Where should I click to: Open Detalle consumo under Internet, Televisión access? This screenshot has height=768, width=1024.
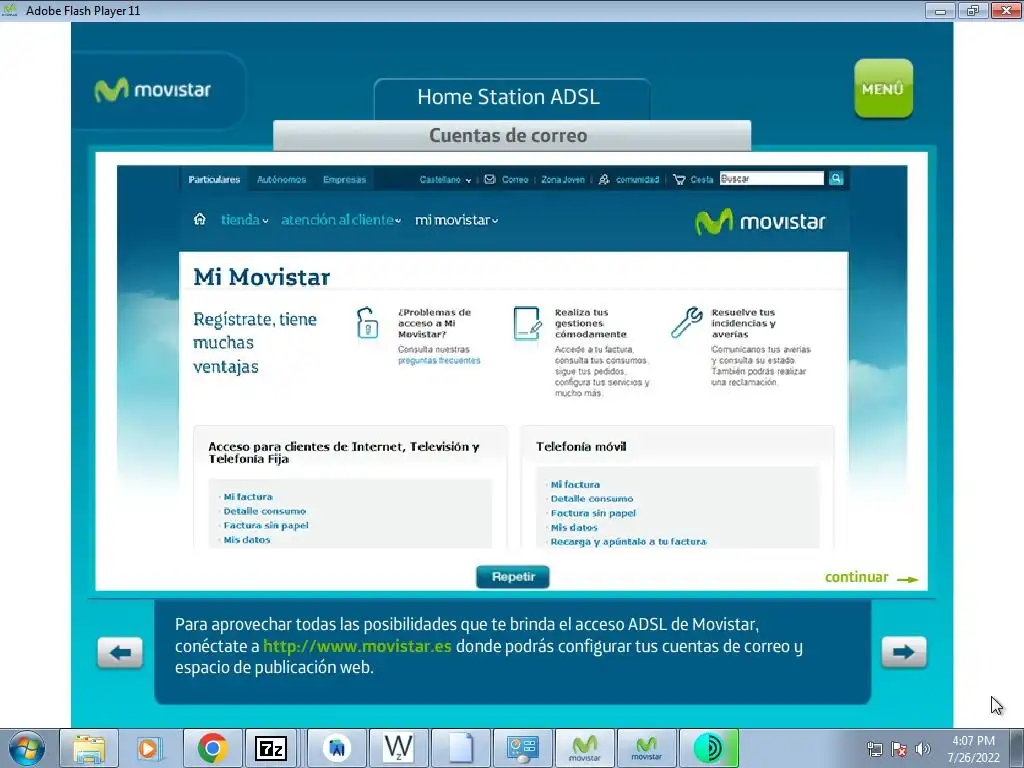point(264,511)
